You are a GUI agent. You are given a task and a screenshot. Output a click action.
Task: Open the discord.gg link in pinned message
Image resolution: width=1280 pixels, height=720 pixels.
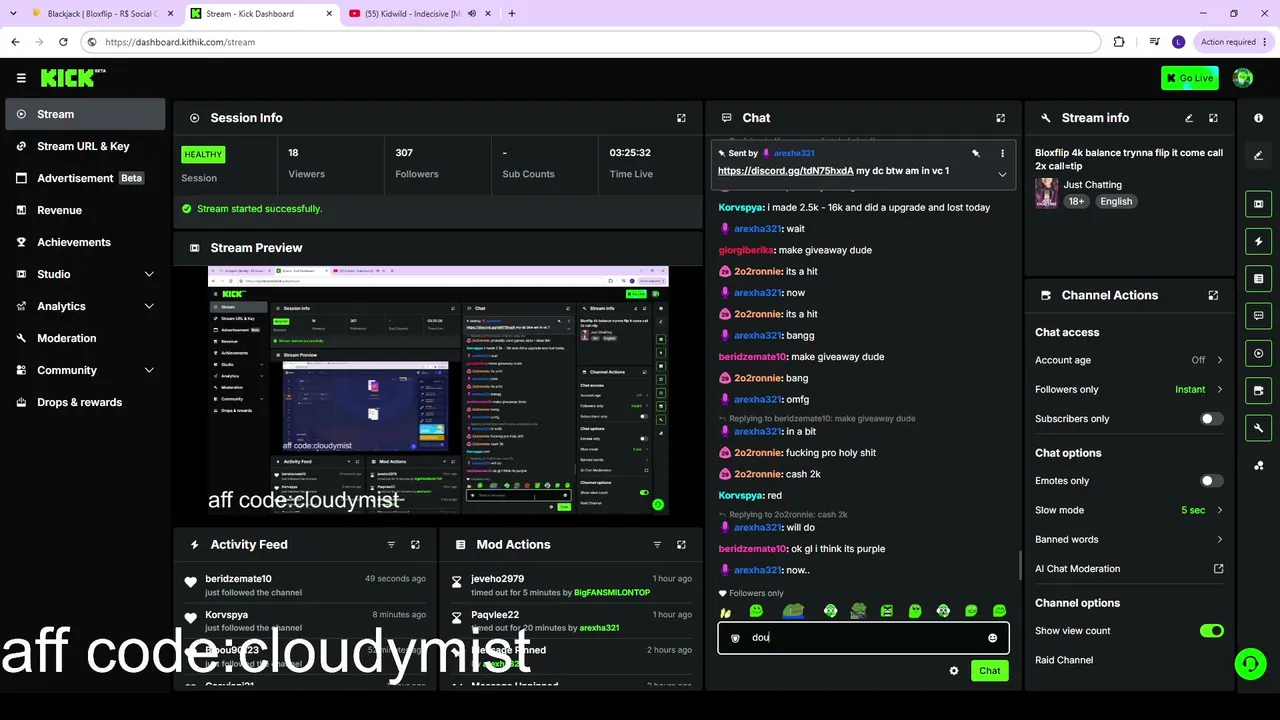click(x=786, y=171)
